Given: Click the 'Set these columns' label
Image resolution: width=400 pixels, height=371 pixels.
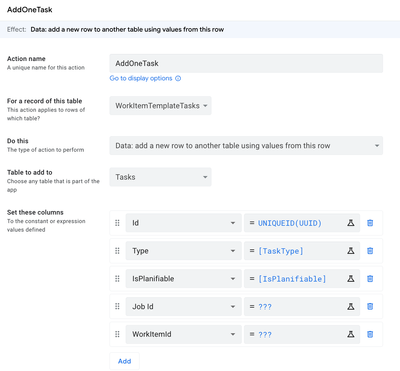Looking at the screenshot, I should pyautogui.click(x=35, y=212).
